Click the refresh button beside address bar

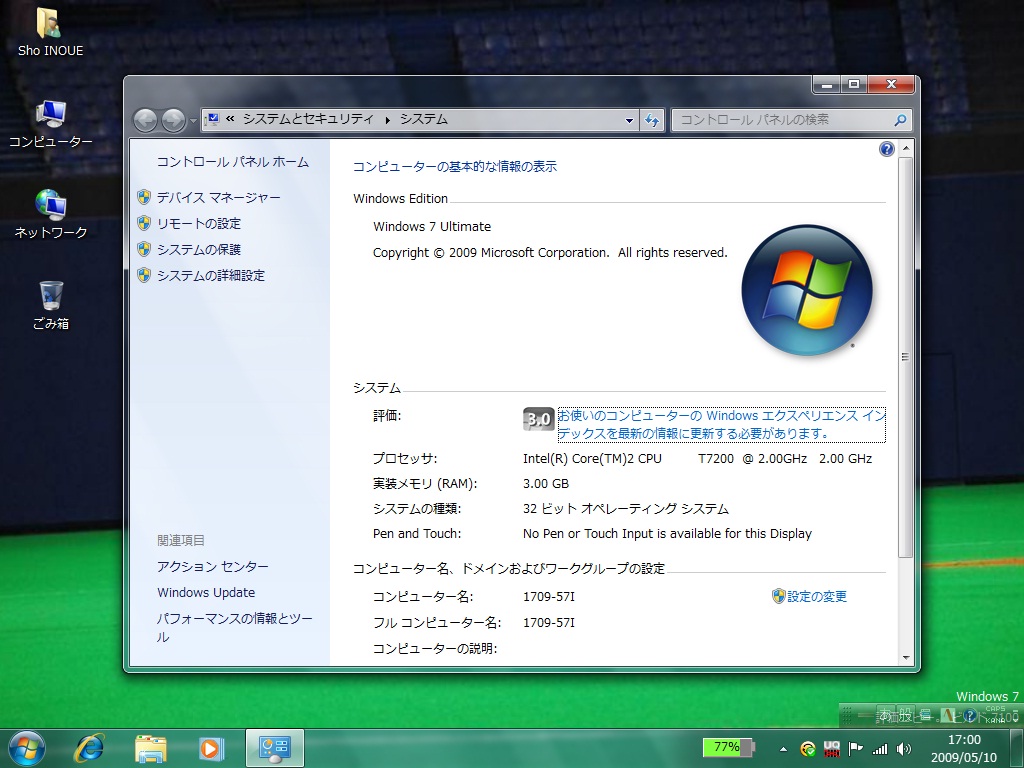(x=652, y=120)
